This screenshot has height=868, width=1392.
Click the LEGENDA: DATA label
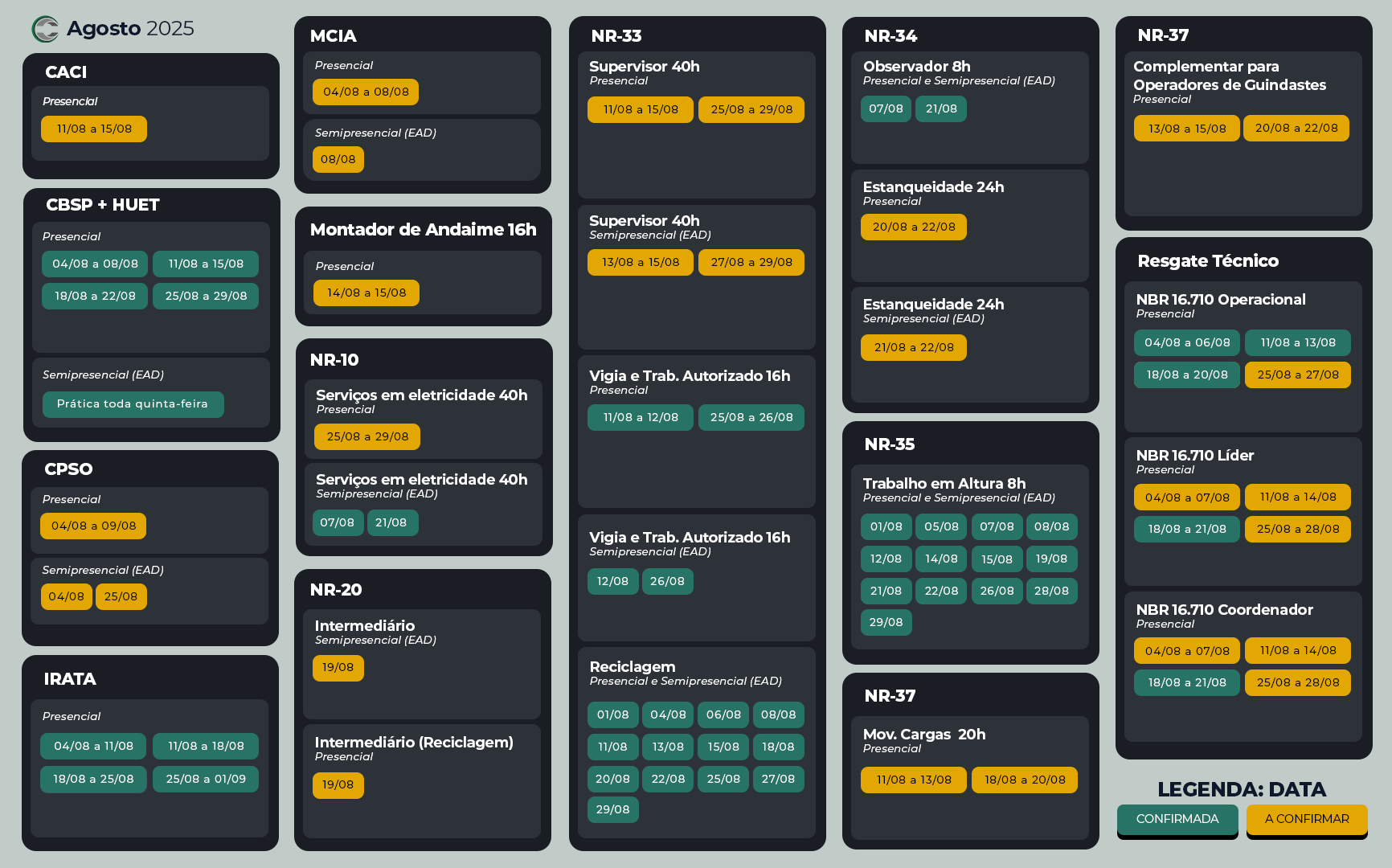1242,789
